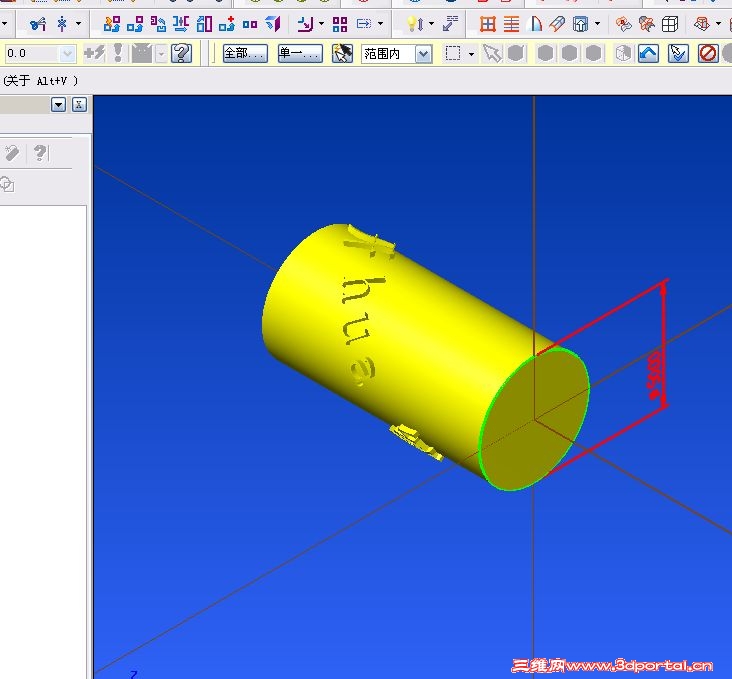Click the red circle-slash cancel button
The height and width of the screenshot is (679, 732).
(x=708, y=54)
